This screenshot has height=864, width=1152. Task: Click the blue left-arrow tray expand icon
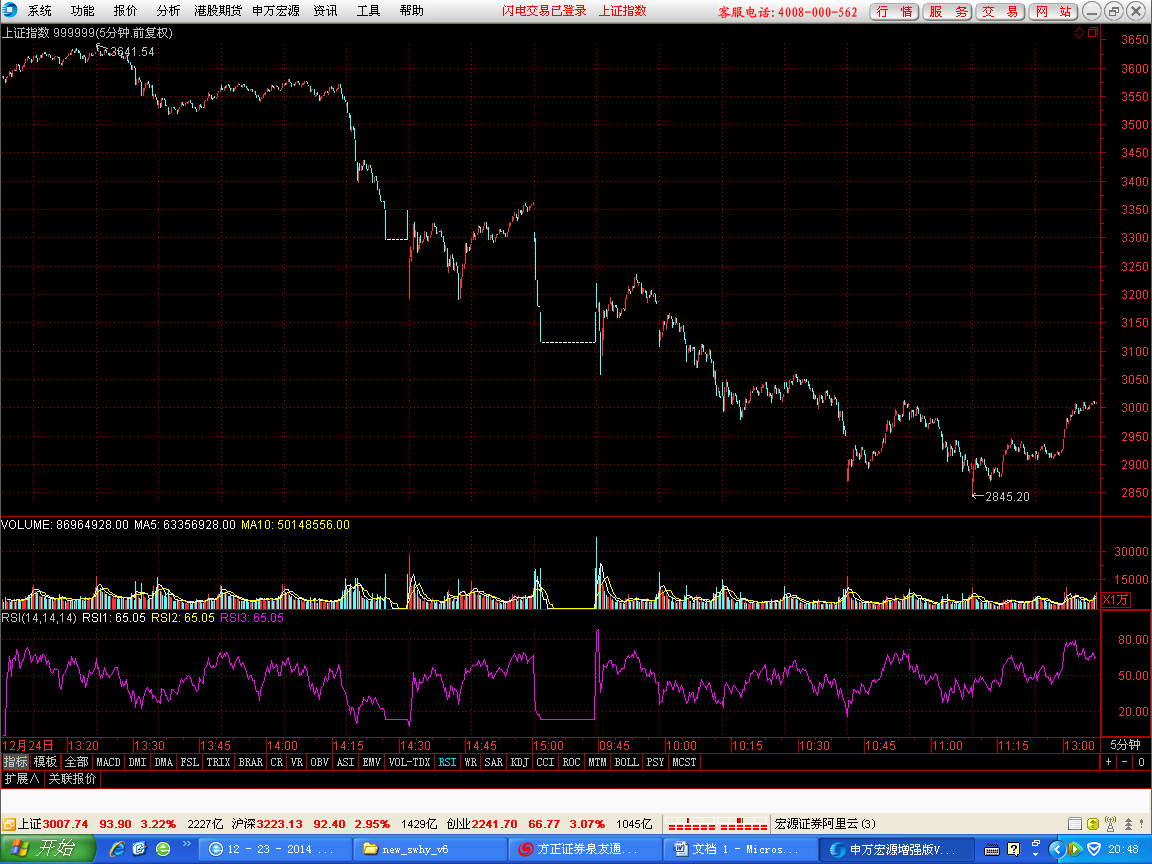pos(1056,850)
